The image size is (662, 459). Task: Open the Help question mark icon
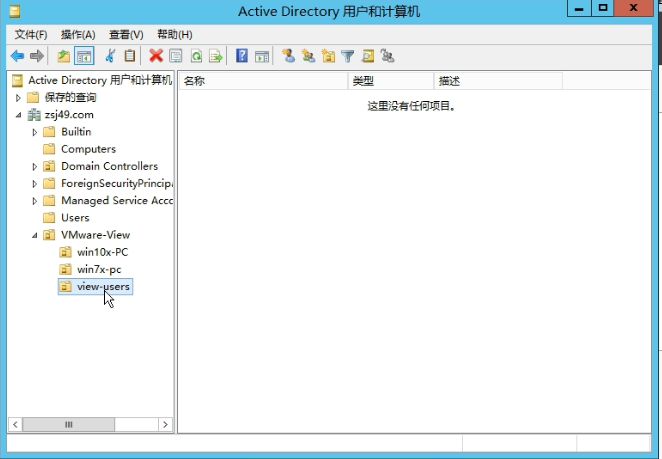coord(241,56)
